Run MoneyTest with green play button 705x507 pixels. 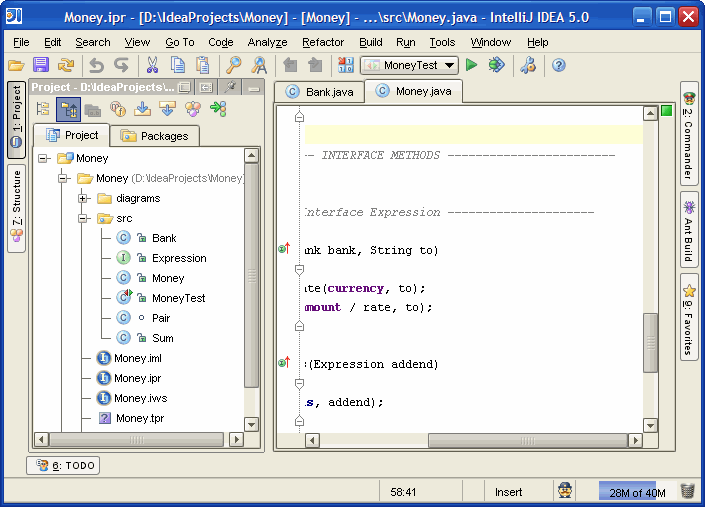point(471,65)
